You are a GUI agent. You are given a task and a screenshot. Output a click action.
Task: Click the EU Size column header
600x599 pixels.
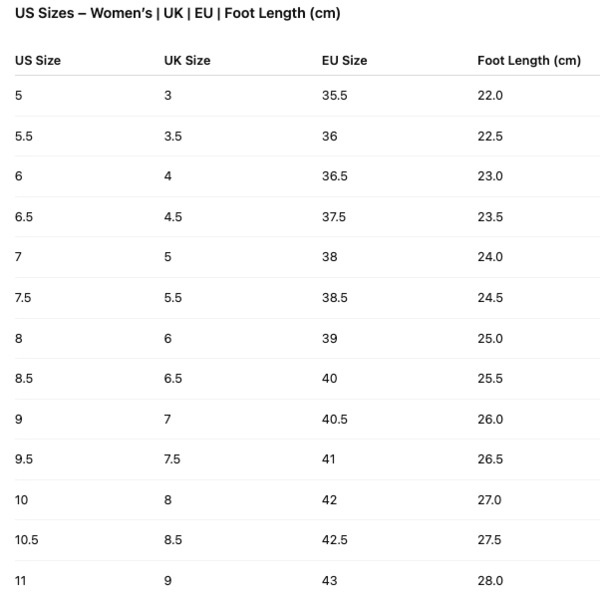[344, 60]
